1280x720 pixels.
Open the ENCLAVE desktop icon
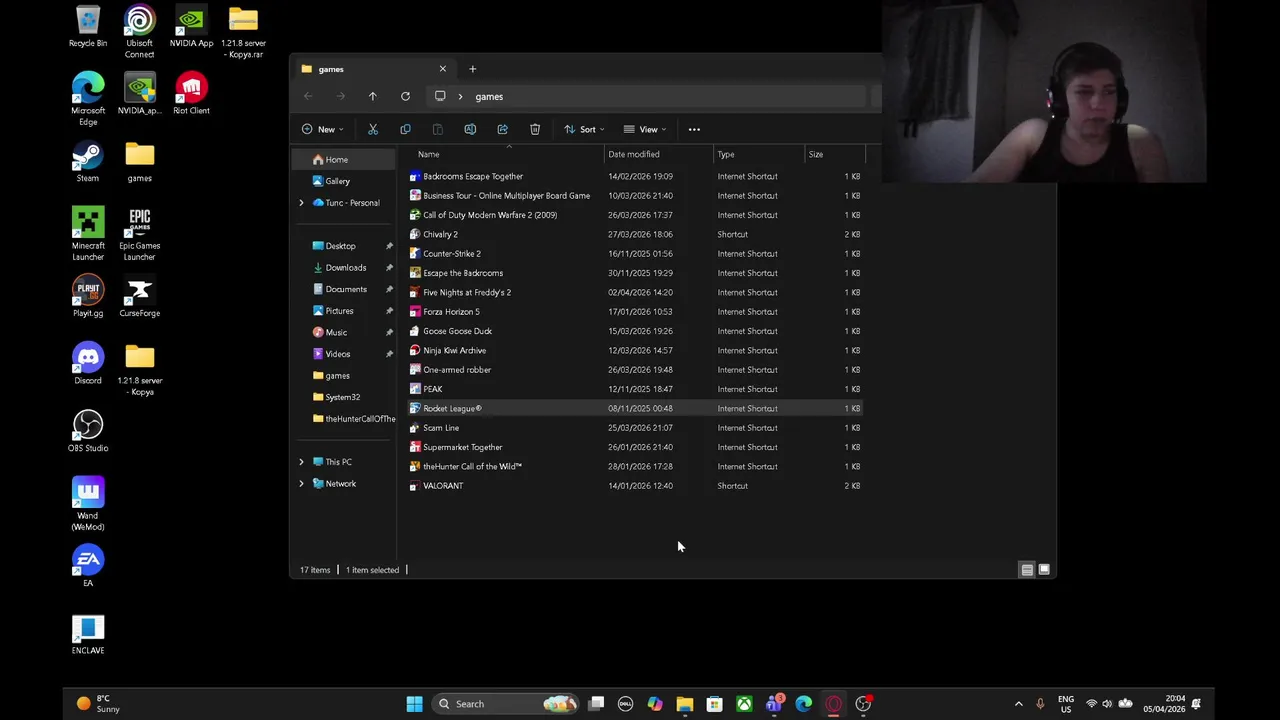pos(87,634)
